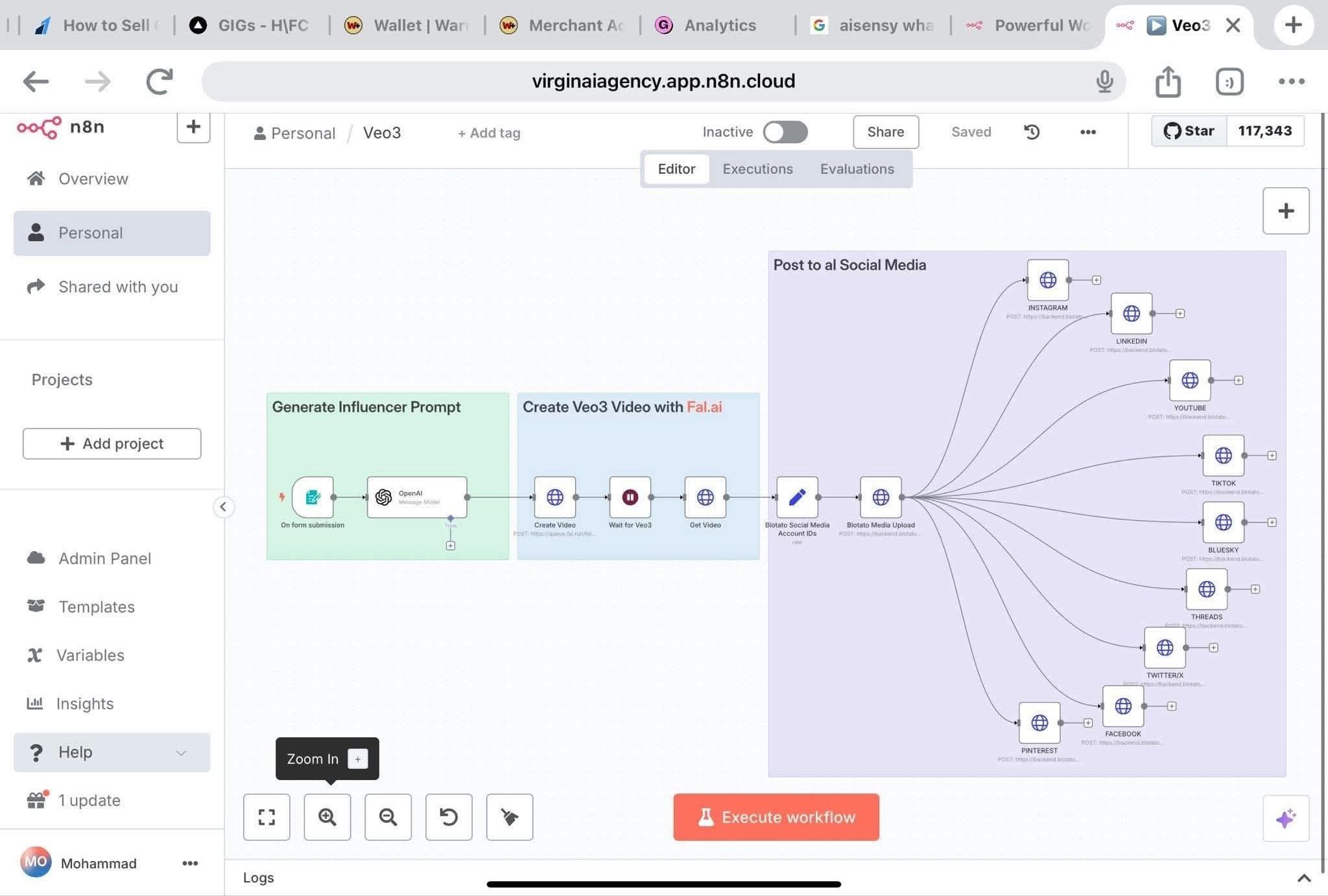Click the Zoom In magnifier
This screenshot has height=896, width=1328.
click(x=327, y=817)
